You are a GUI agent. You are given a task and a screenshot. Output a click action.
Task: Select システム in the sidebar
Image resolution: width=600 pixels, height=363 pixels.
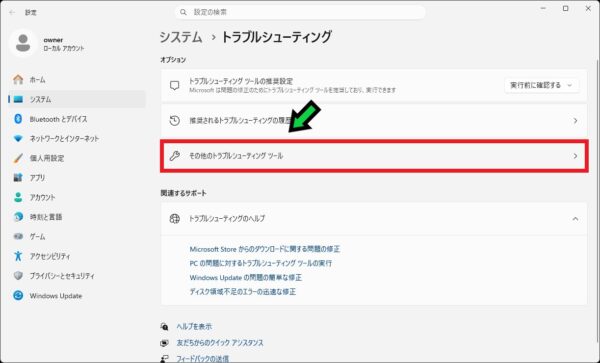click(77, 99)
